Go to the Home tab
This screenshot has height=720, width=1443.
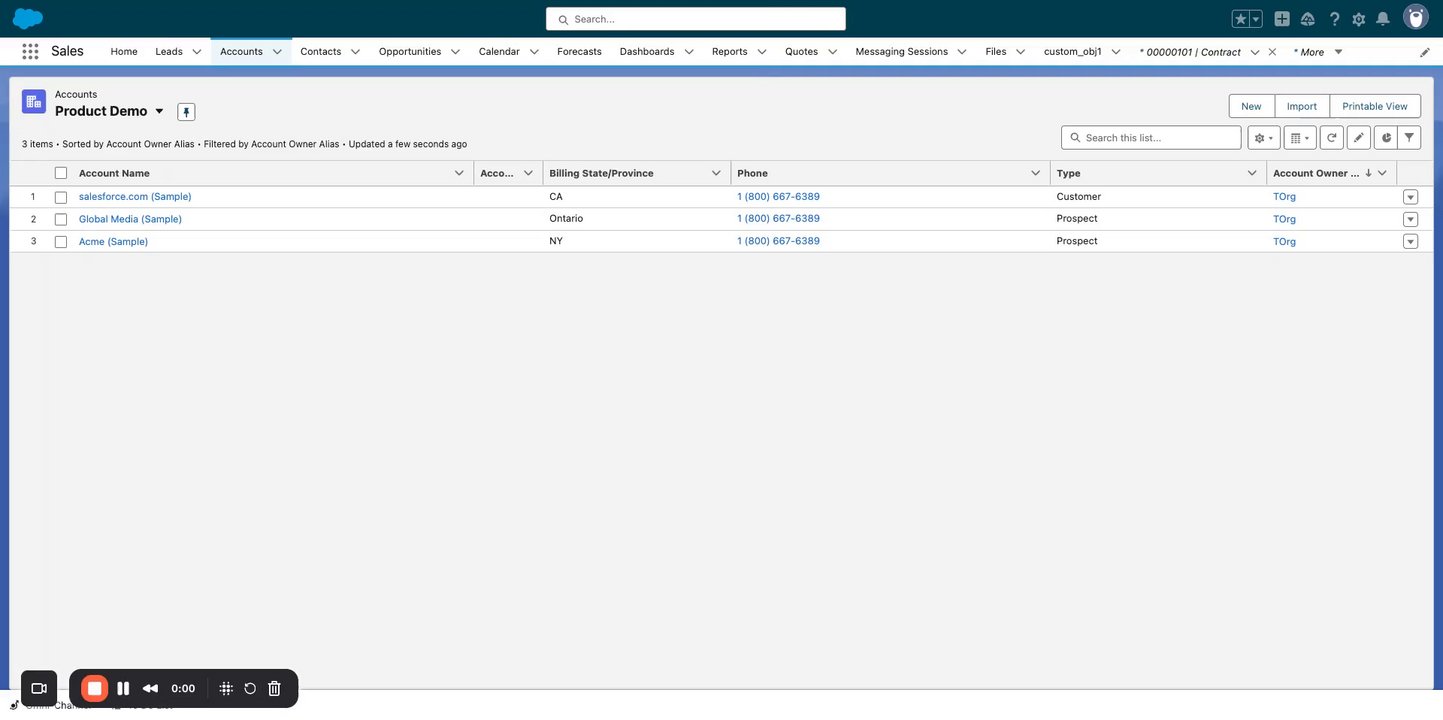click(124, 51)
